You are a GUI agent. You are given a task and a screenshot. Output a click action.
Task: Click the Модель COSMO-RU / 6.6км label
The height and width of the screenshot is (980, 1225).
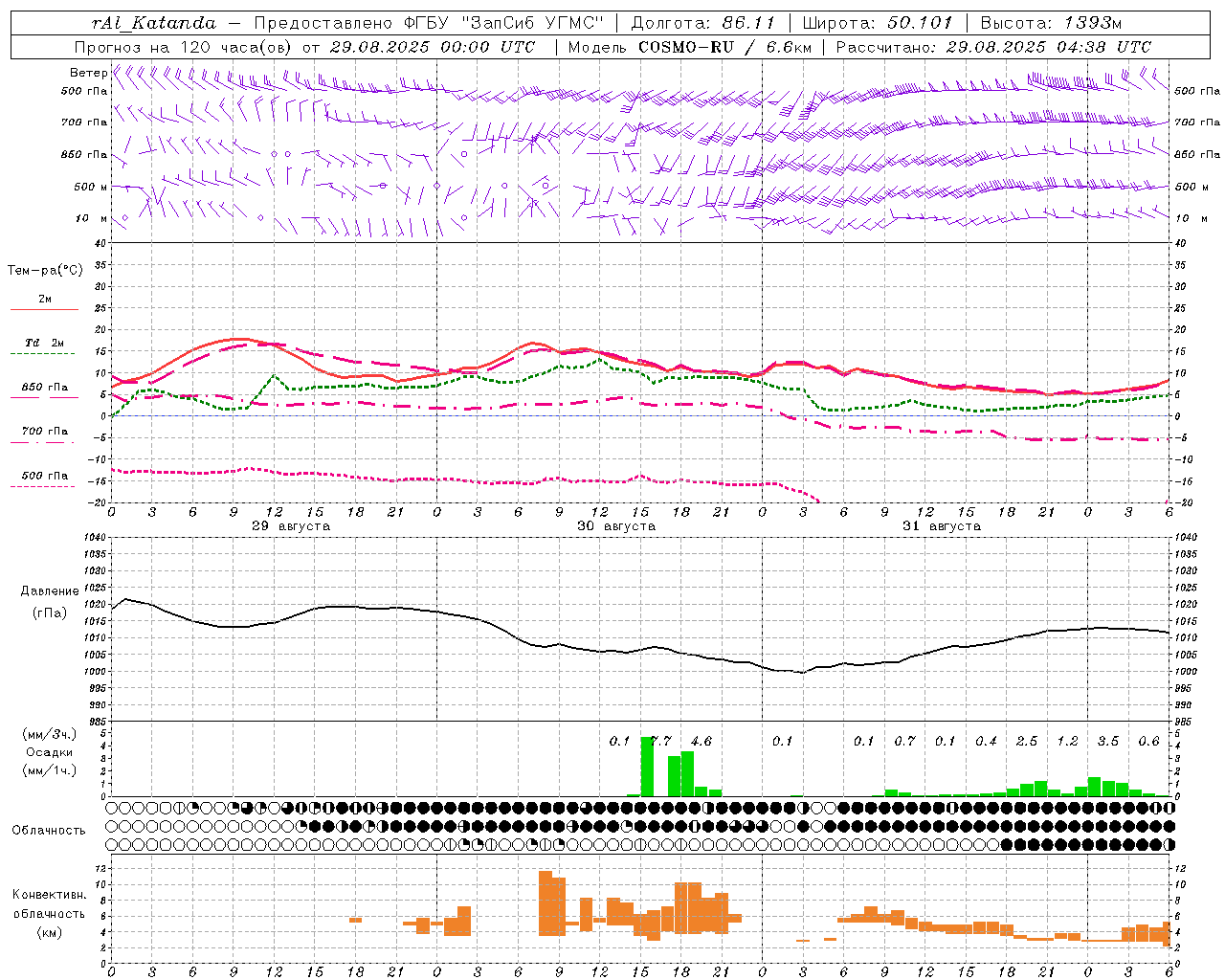(x=689, y=47)
